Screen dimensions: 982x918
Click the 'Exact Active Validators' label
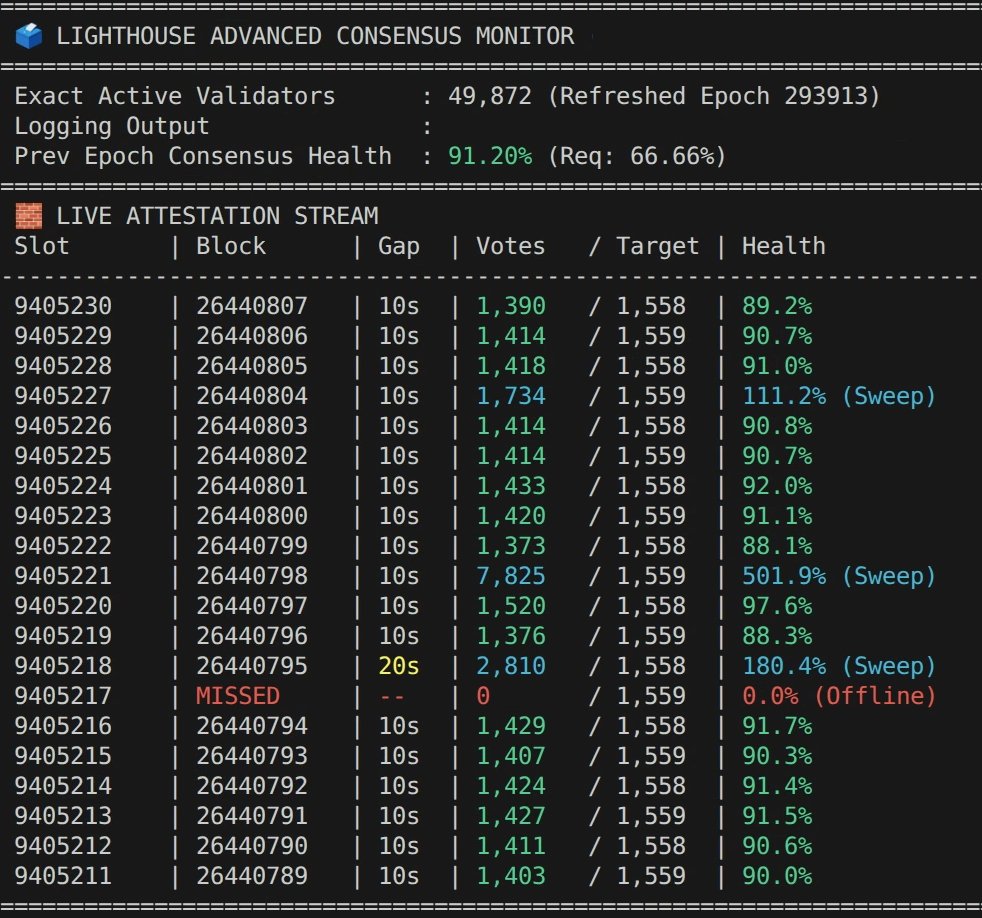(175, 96)
